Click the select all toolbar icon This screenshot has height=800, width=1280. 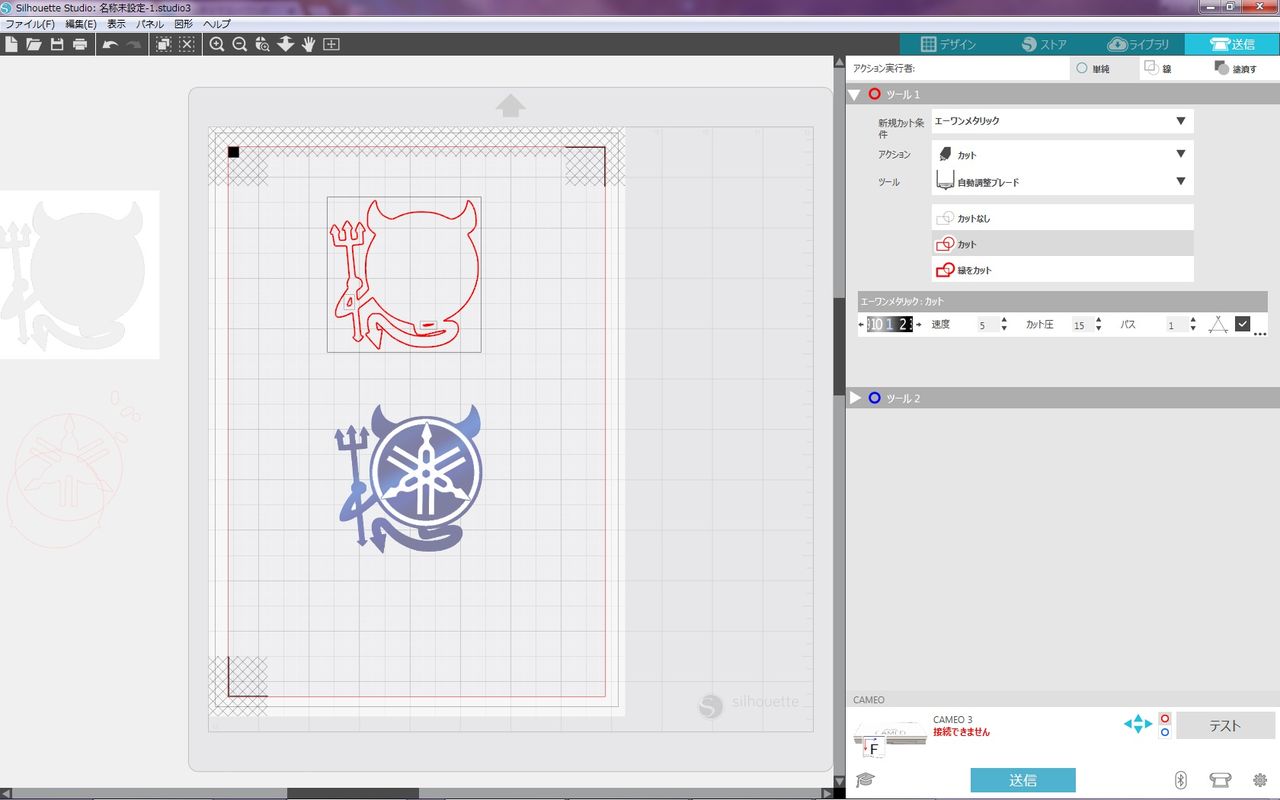pyautogui.click(x=163, y=44)
